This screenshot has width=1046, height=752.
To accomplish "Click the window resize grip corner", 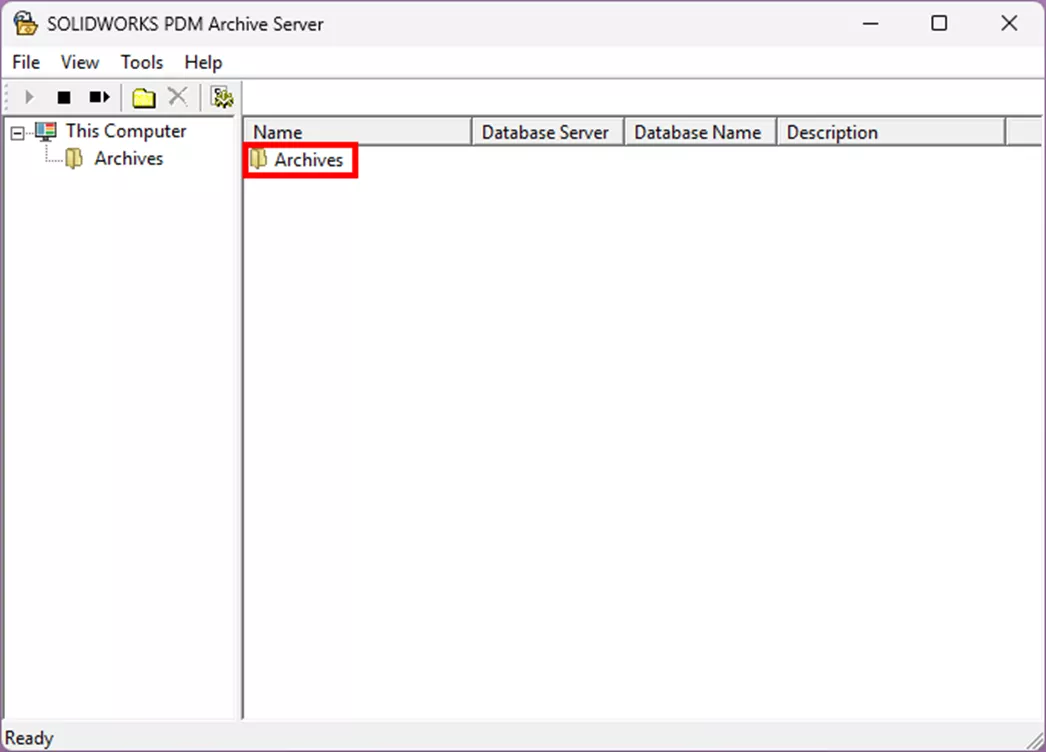I will tap(1035, 740).
